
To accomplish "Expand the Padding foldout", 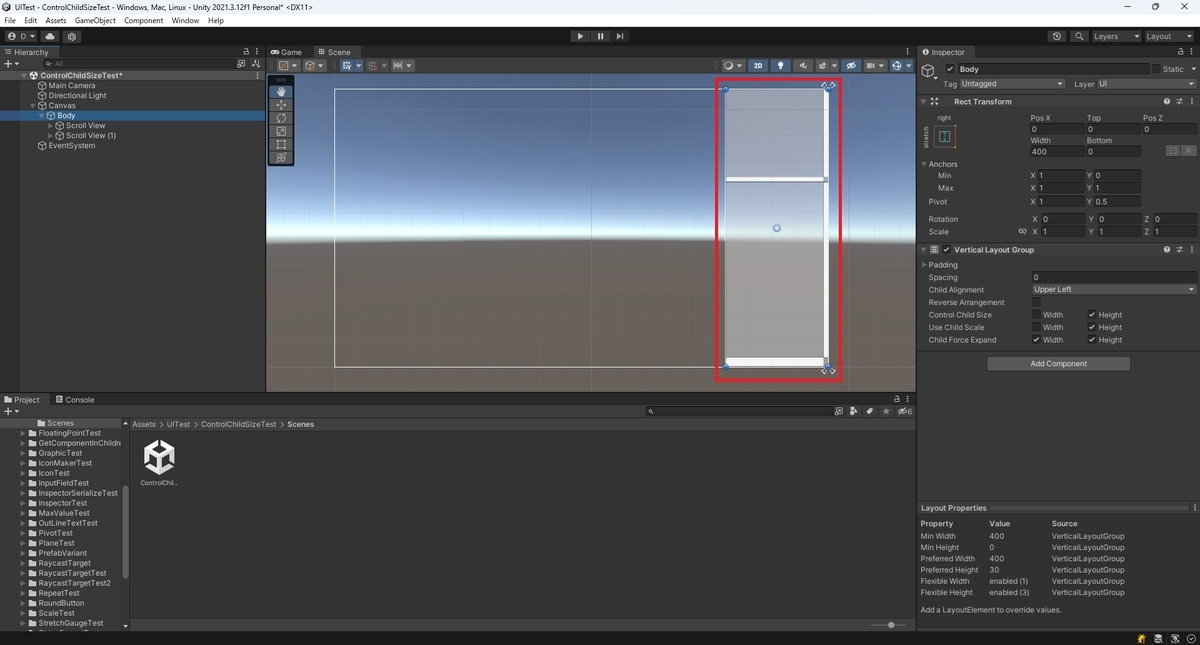I will click(x=942, y=265).
